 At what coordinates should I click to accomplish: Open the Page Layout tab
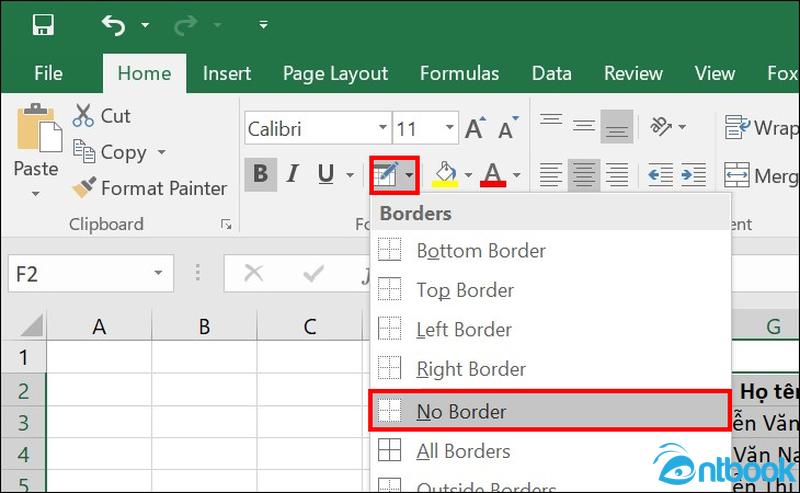point(335,74)
